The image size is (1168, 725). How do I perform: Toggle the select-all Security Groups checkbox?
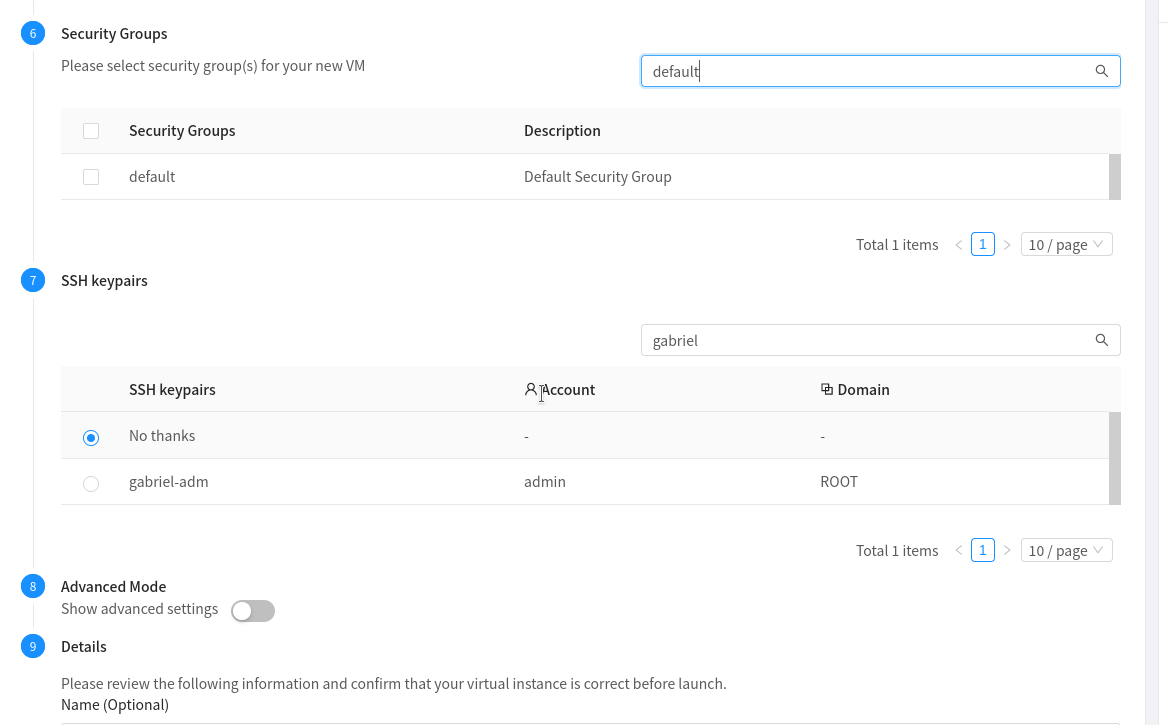click(x=91, y=131)
